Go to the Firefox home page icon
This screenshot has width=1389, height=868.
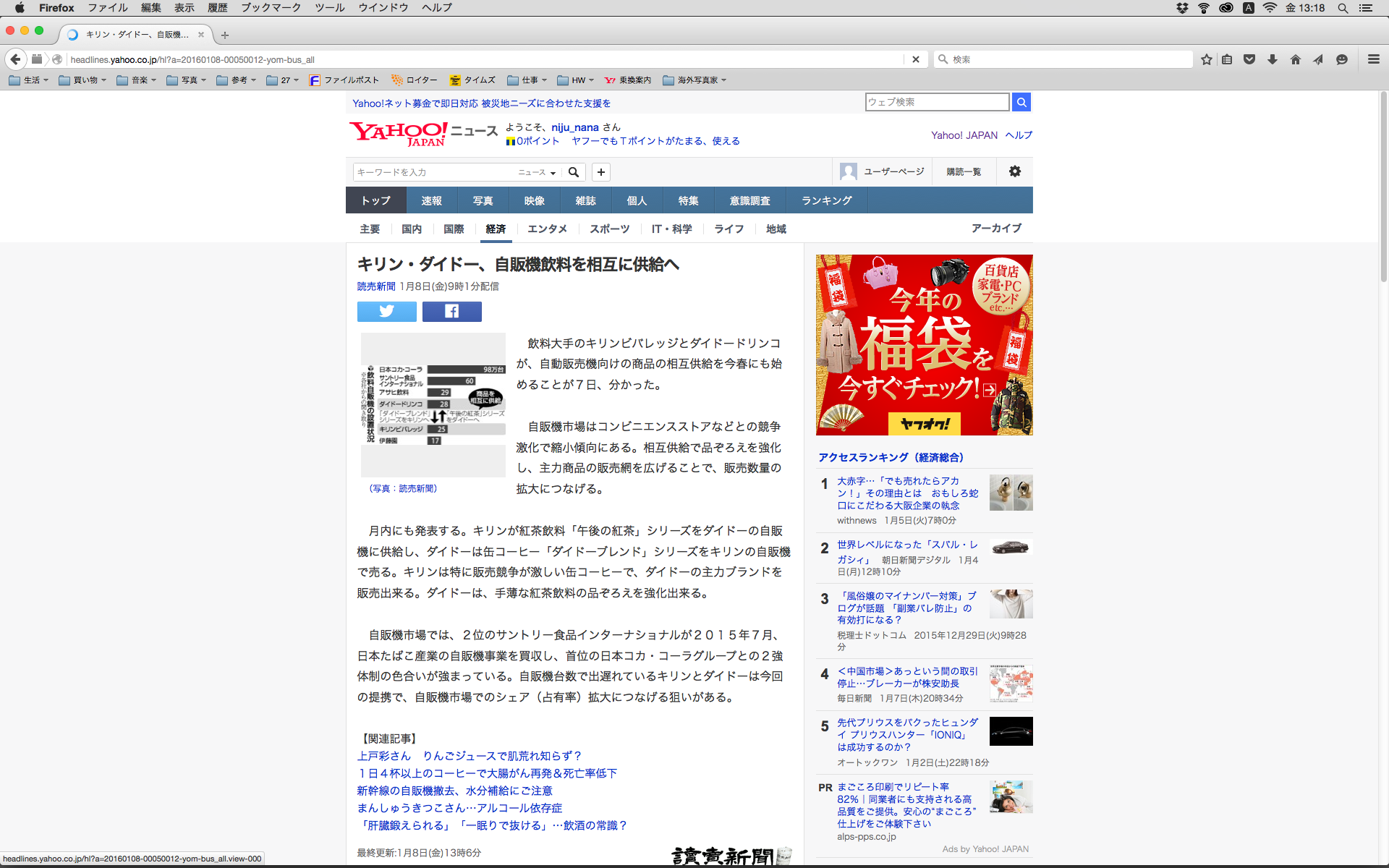(x=1295, y=59)
